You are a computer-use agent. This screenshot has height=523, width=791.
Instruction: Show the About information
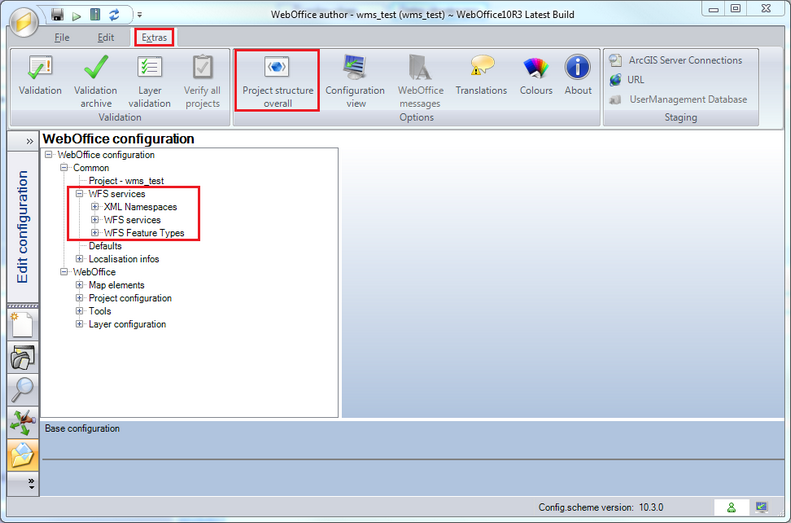click(x=578, y=76)
